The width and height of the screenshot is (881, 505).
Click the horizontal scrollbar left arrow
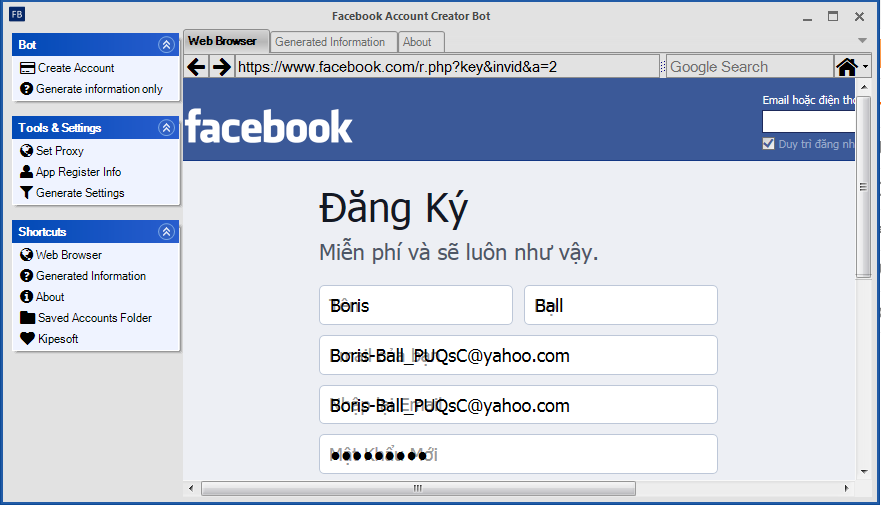(191, 488)
